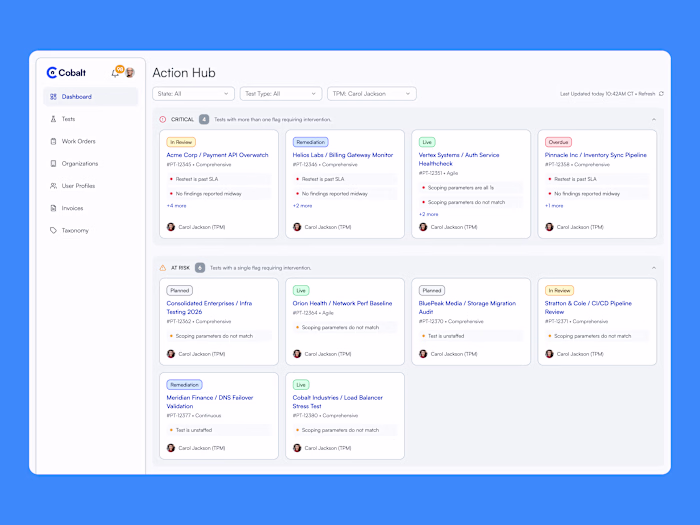
Task: Expand +4 more on Acme Corp card
Action: coord(176,206)
